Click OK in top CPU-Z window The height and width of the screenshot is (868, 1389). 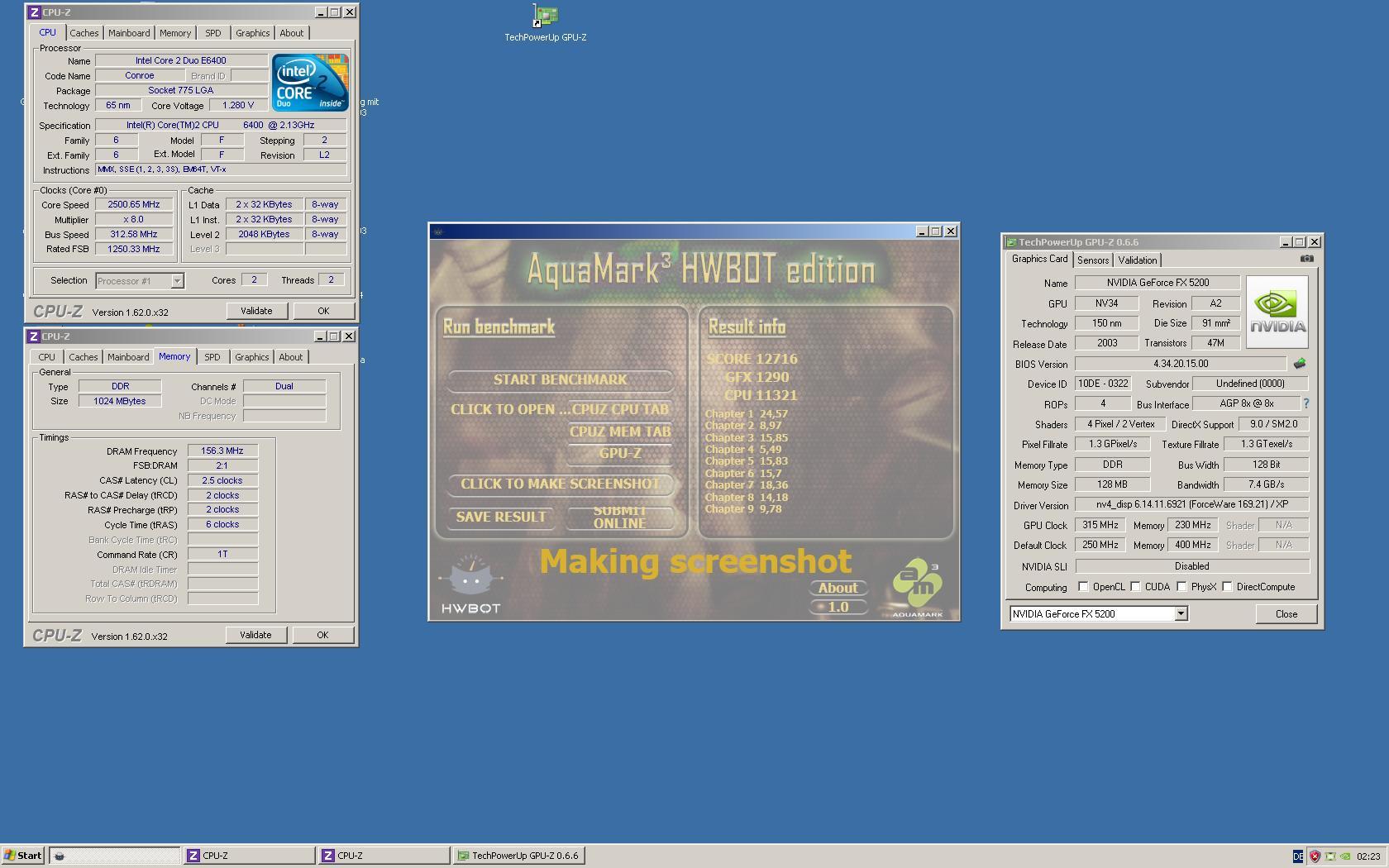coord(323,311)
